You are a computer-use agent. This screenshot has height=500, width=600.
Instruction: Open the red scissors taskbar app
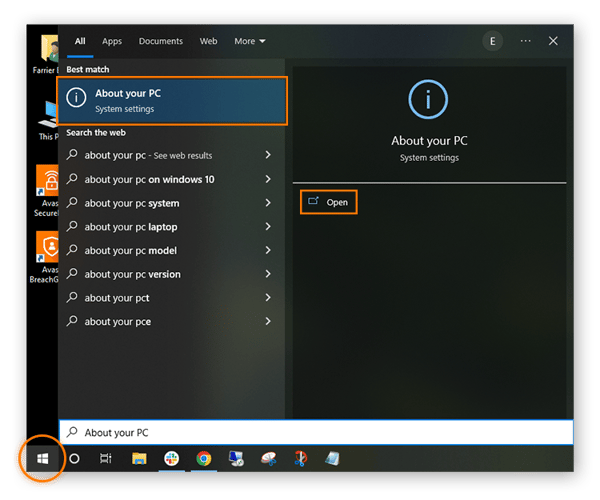(301, 458)
